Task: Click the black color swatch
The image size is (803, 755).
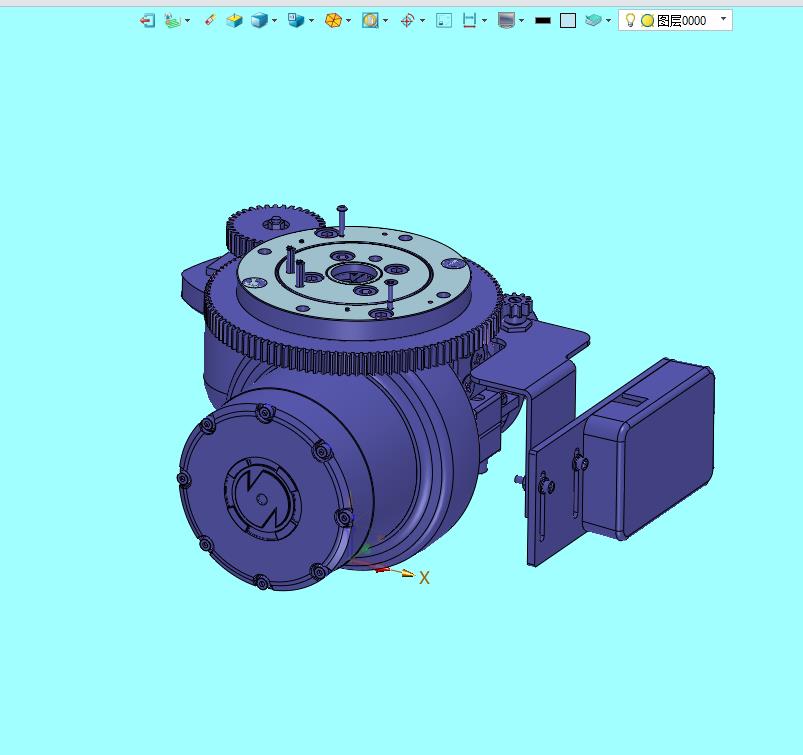Action: click(543, 20)
